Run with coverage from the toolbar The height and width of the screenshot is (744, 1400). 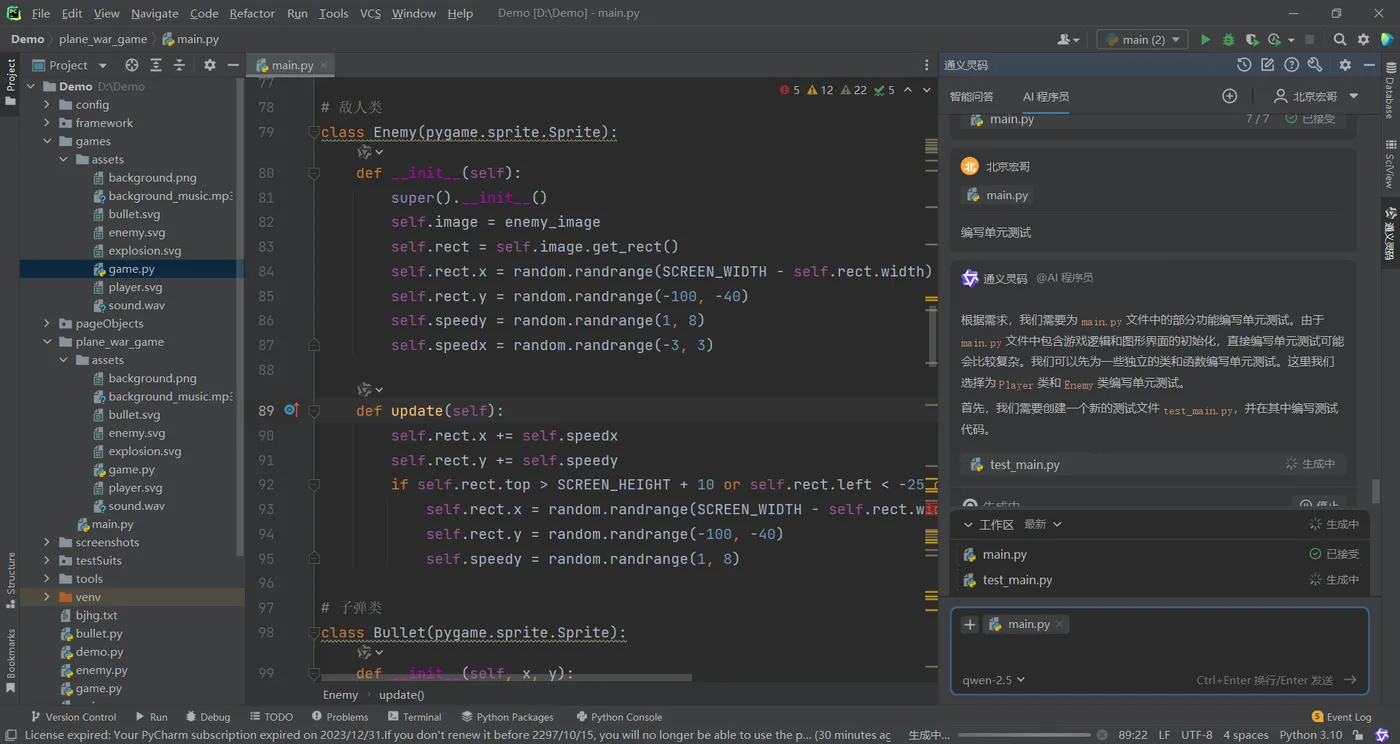click(x=1252, y=39)
